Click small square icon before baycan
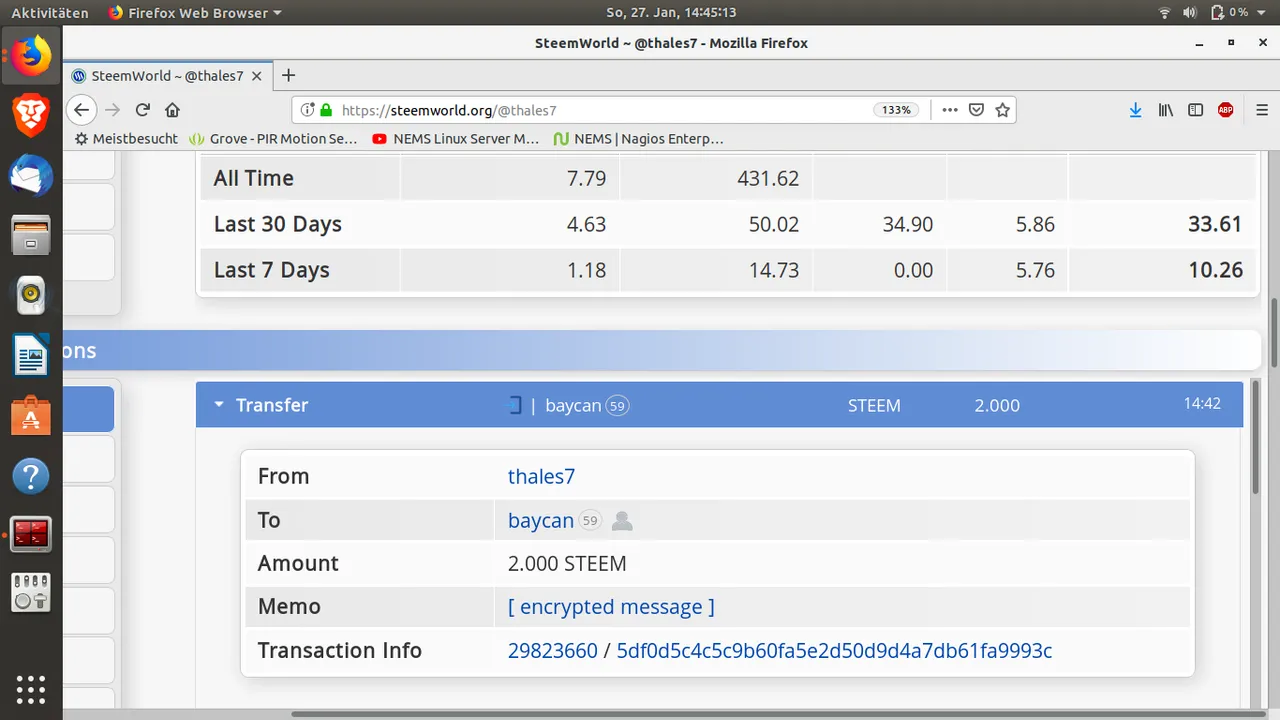This screenshot has height=720, width=1280. coord(515,405)
